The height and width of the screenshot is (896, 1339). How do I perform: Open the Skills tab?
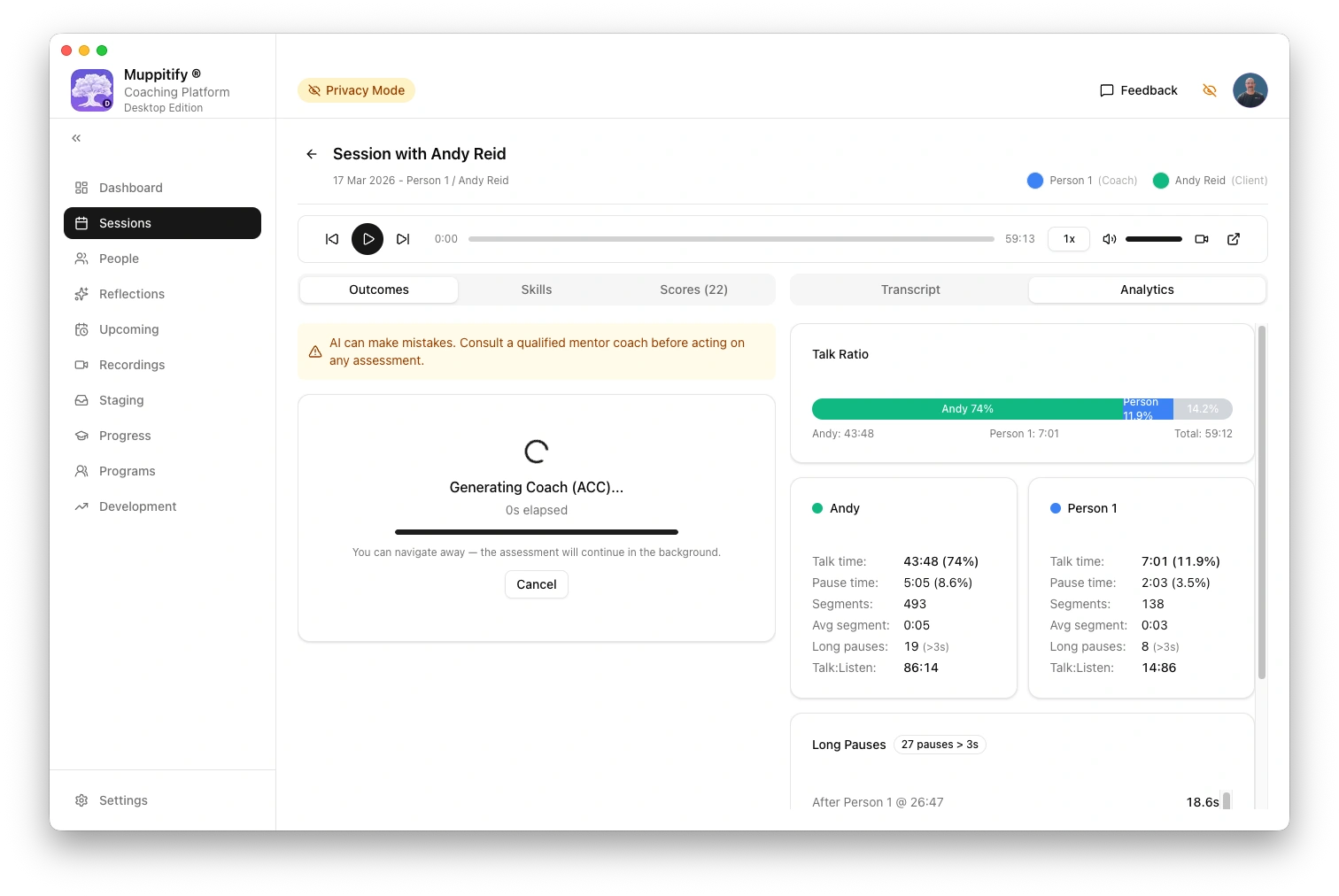[x=536, y=290]
